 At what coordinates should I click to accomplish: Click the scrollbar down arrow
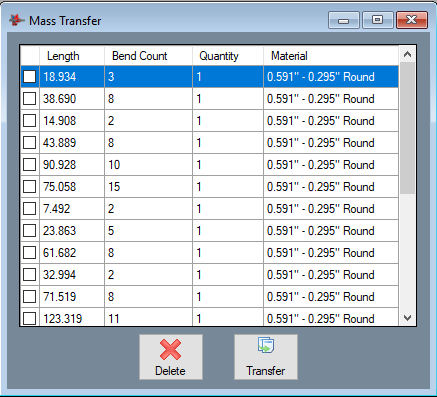click(x=407, y=318)
